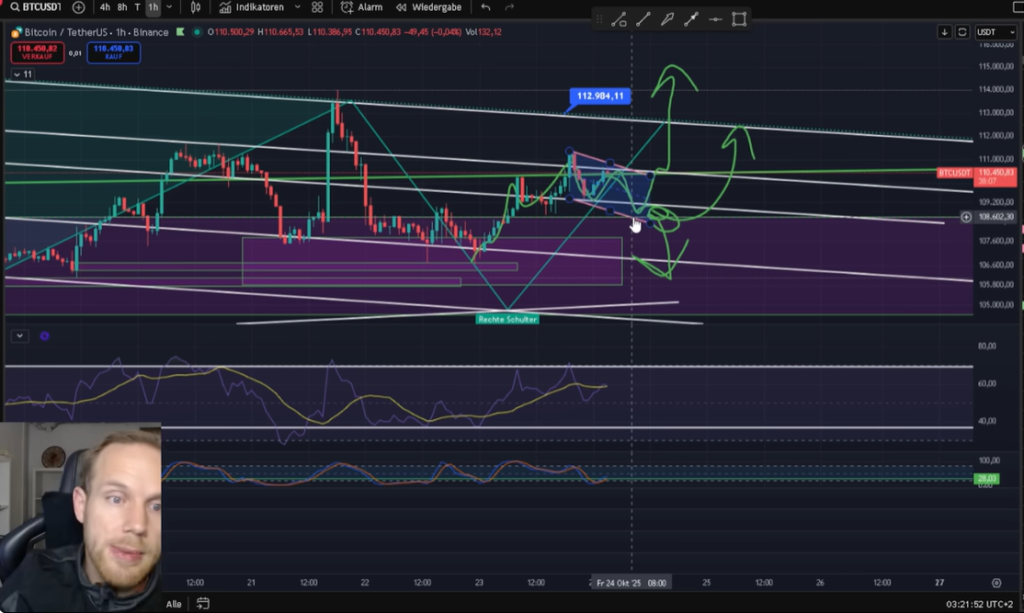
Task: Open the USDT currency dropdown
Action: (996, 32)
